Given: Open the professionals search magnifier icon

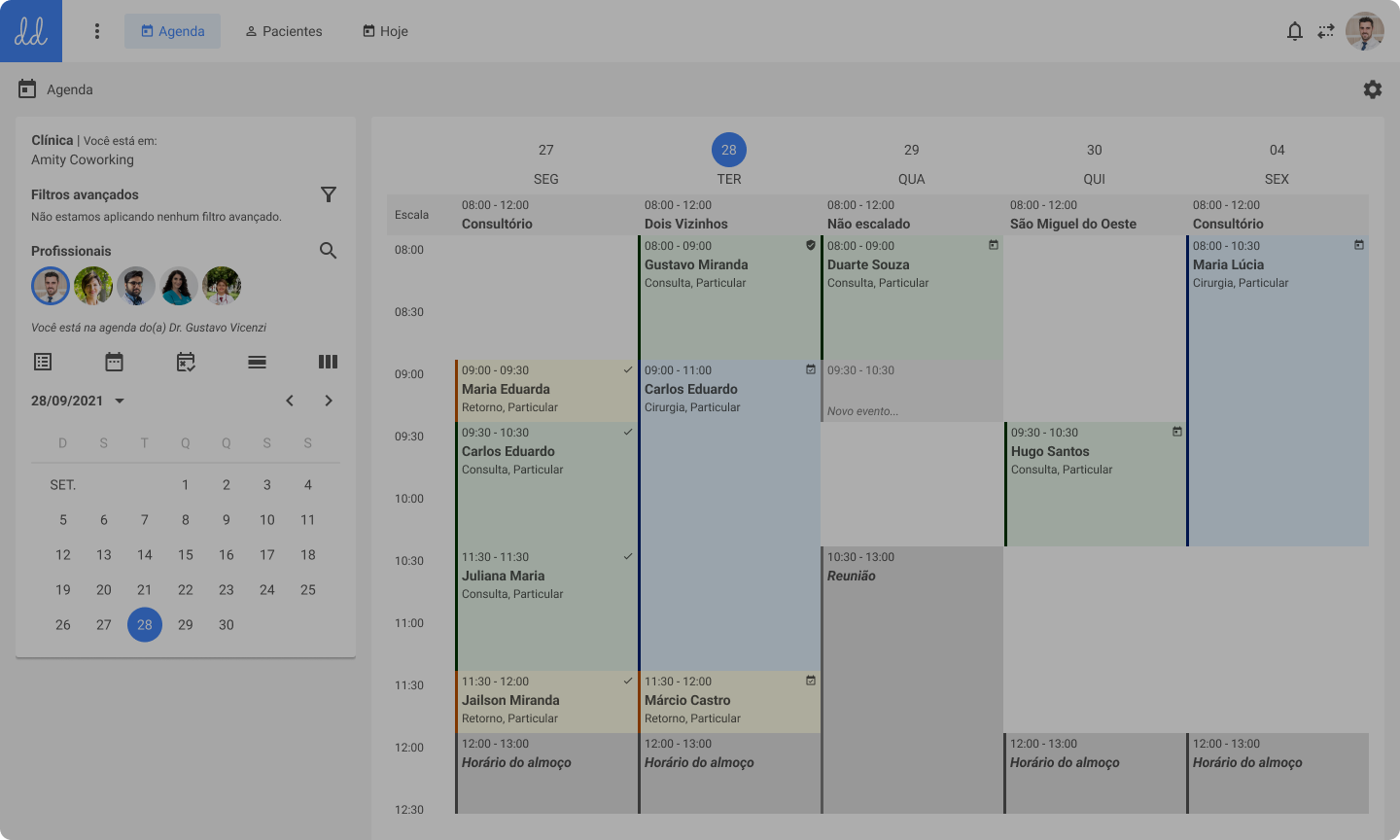Looking at the screenshot, I should 328,250.
